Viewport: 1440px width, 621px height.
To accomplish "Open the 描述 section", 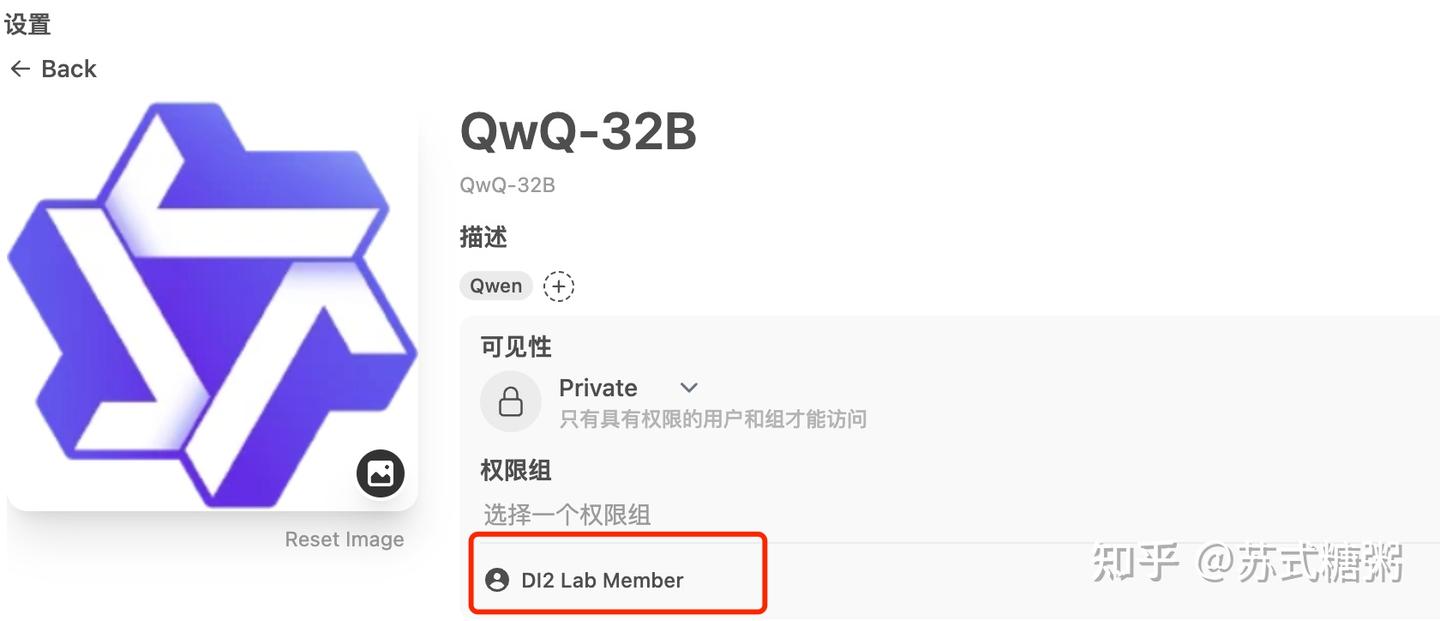I will [x=482, y=237].
